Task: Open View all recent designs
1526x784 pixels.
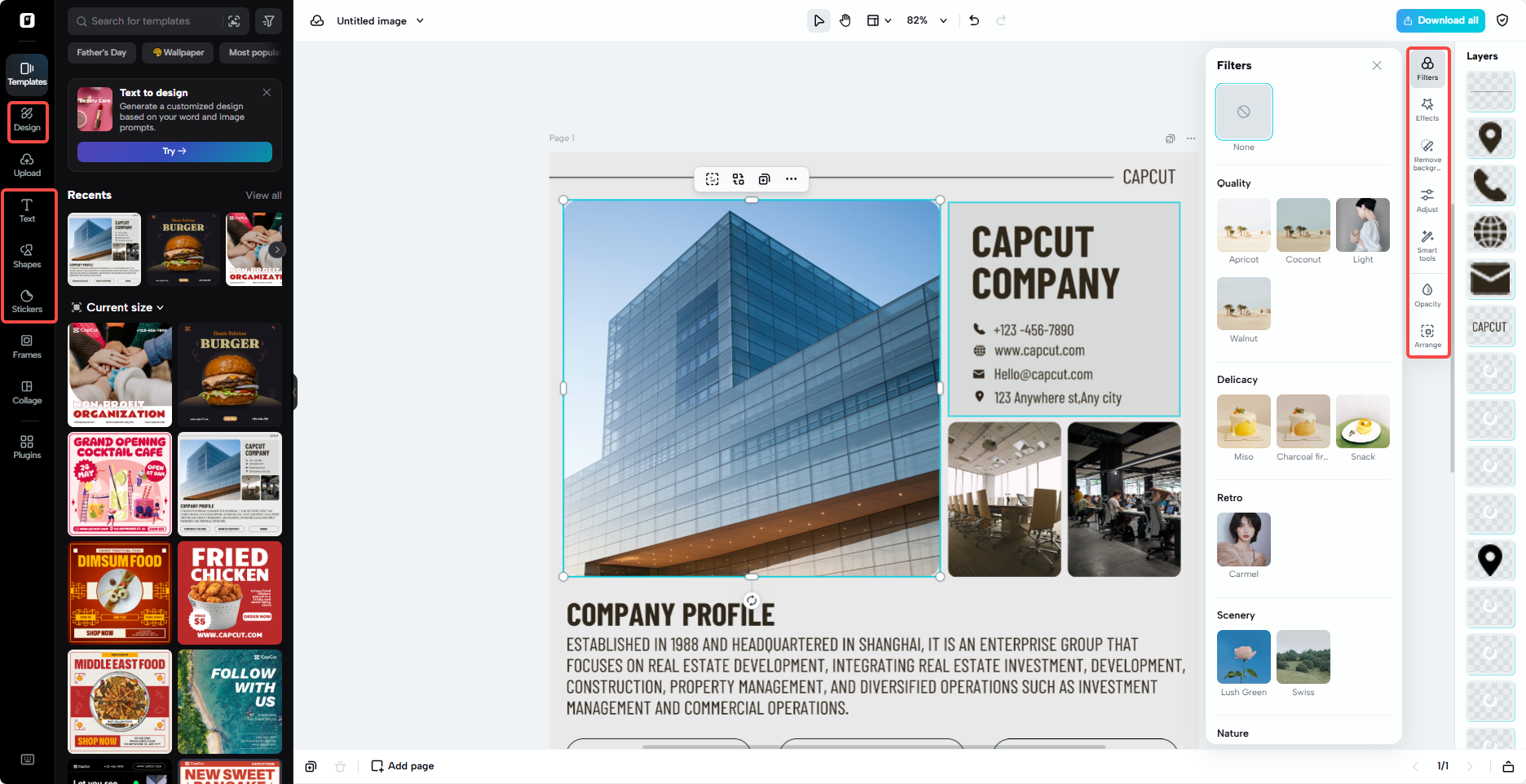Action: pos(263,195)
